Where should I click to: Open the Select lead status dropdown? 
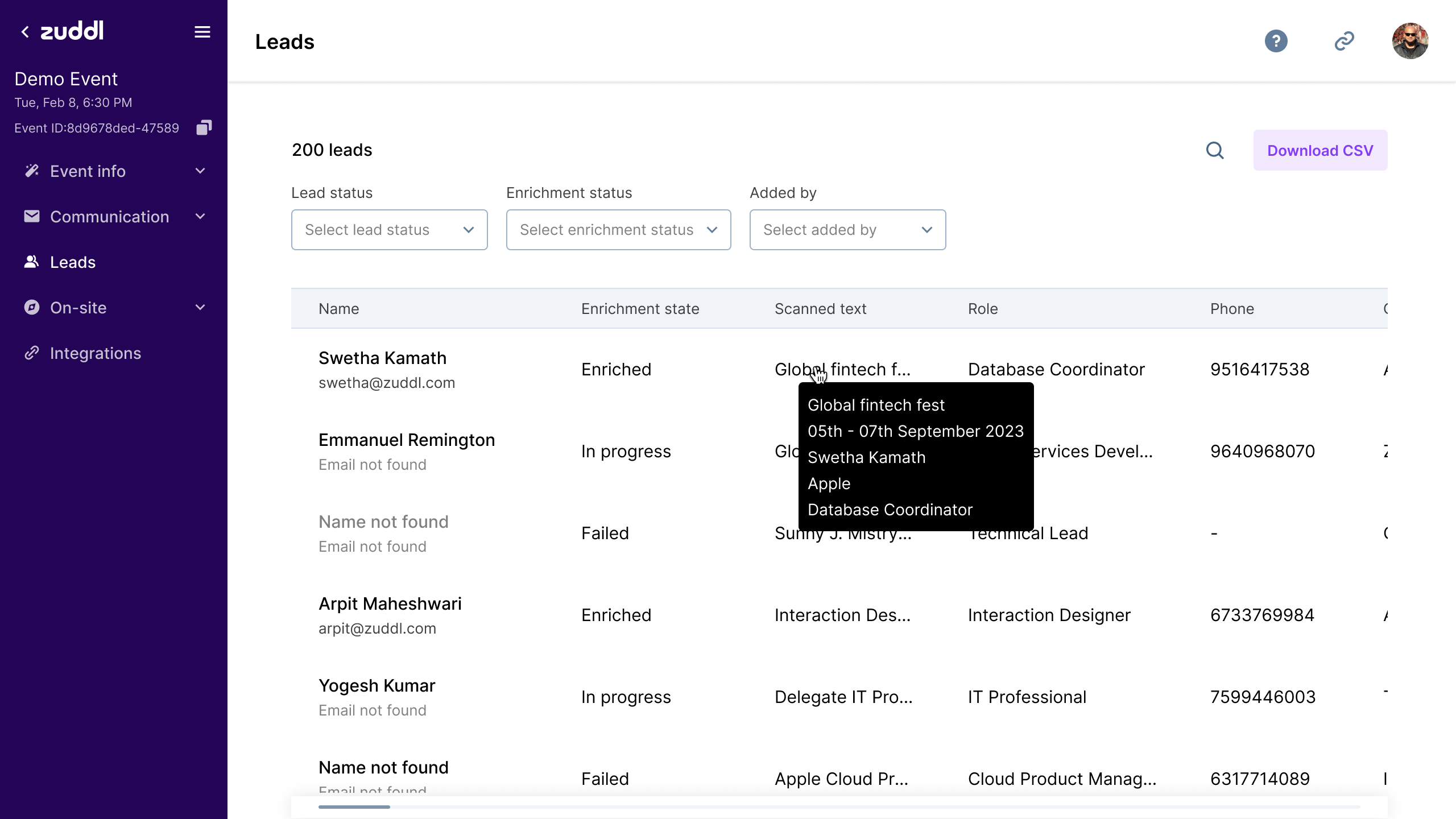point(389,230)
